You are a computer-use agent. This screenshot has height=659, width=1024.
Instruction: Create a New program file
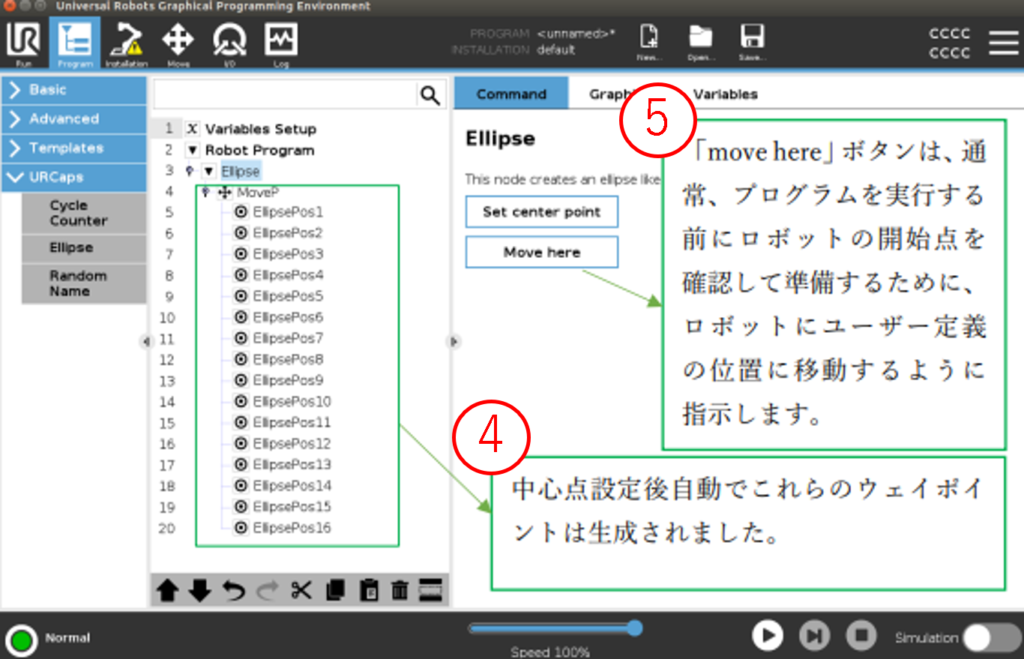coord(649,42)
